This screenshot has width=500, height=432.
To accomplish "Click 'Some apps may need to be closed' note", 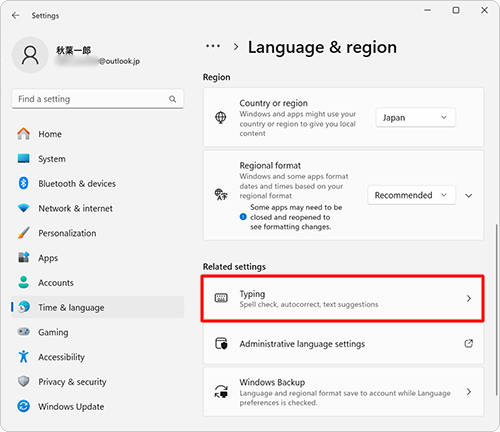I will coord(296,217).
